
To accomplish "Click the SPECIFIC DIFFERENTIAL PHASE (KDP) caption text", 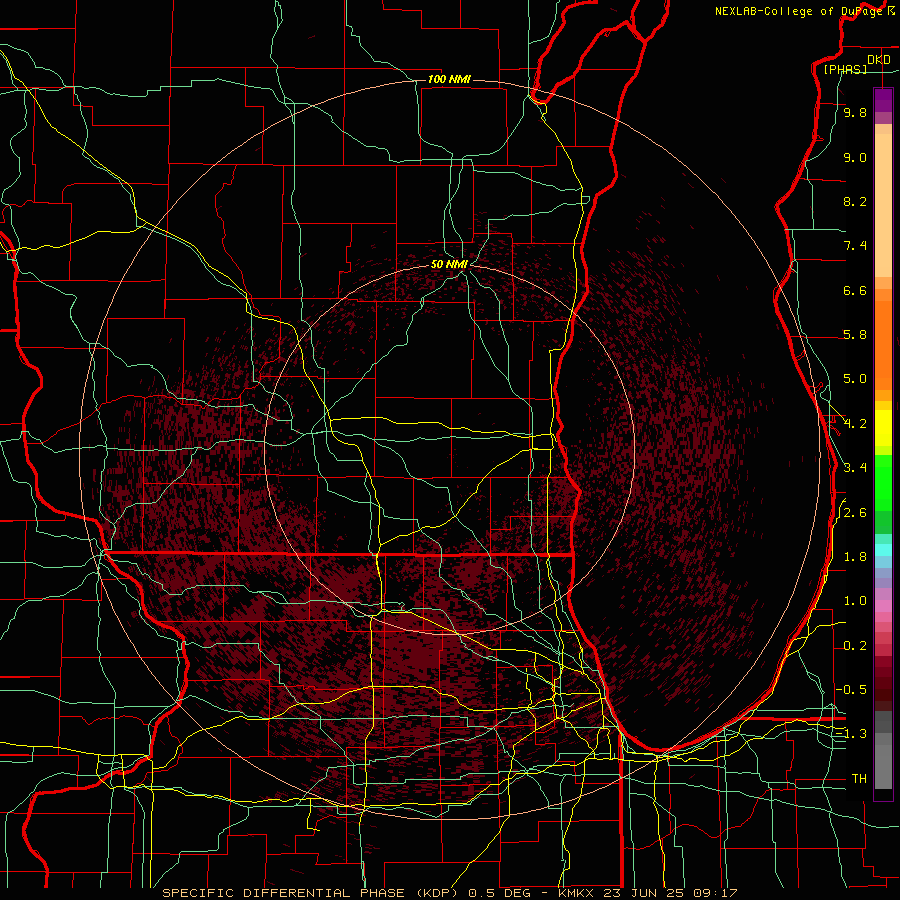I will (312, 893).
